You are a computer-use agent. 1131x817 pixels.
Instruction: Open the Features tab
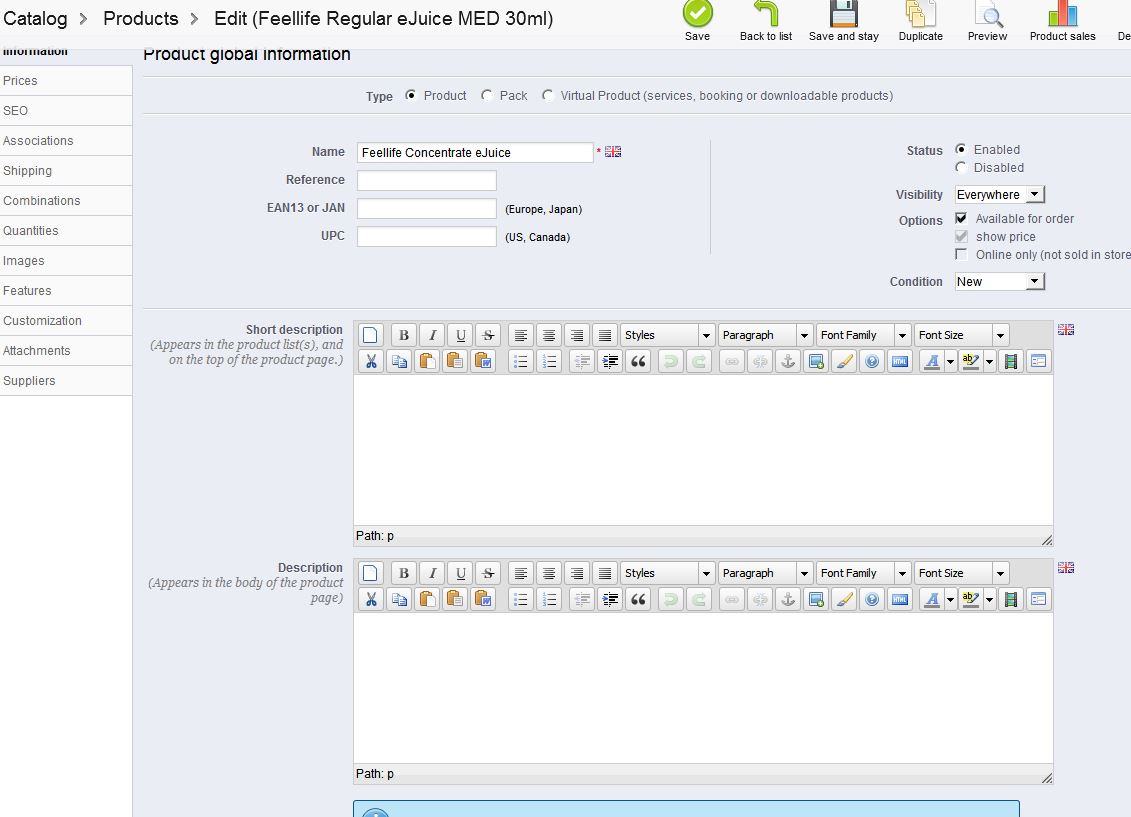66,291
